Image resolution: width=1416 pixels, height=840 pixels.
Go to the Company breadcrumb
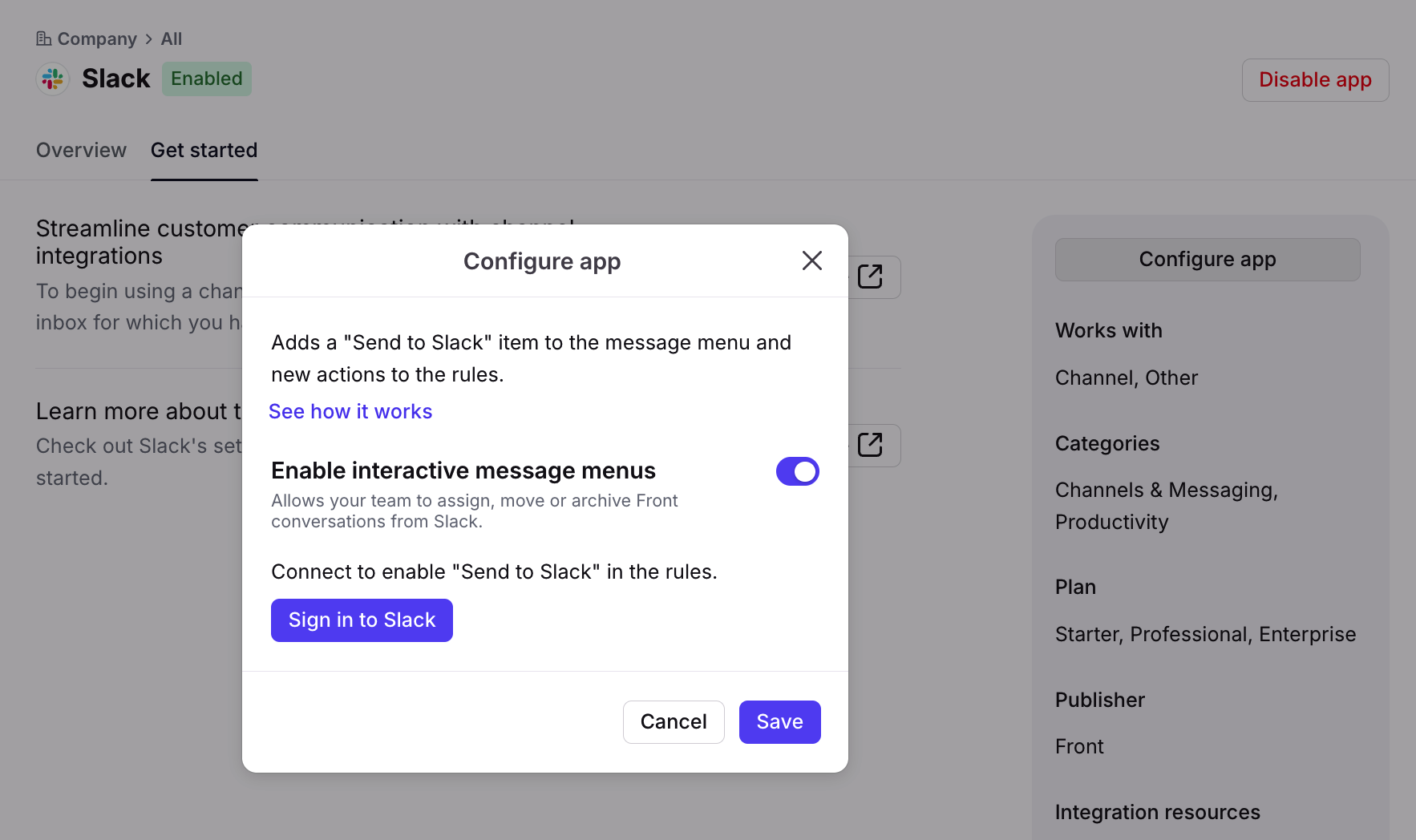tap(97, 38)
